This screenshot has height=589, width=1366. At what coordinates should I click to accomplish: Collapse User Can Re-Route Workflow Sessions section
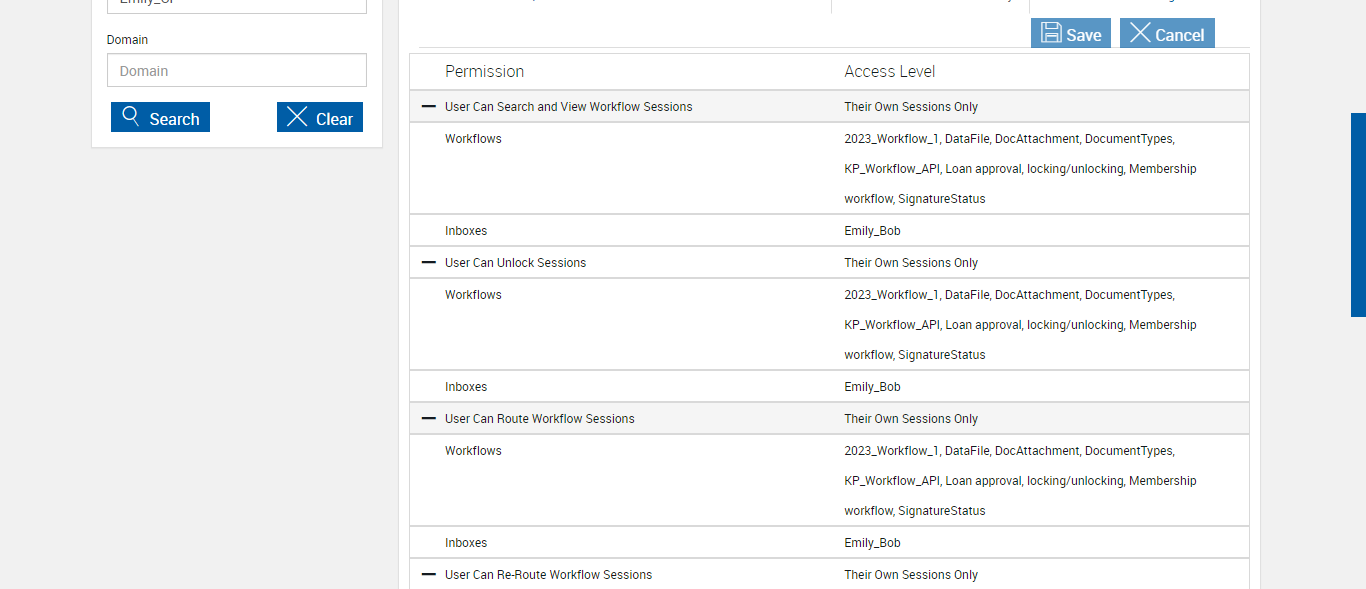(x=429, y=574)
